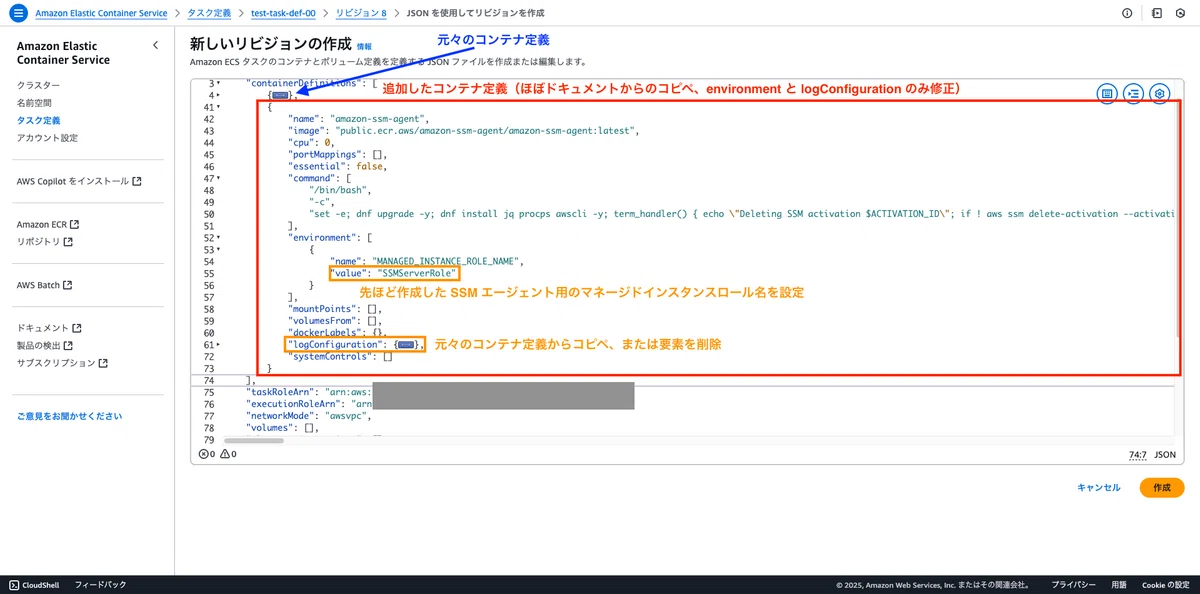Image resolution: width=1200 pixels, height=594 pixels.
Task: Click the orange 作成 button
Action: pos(1162,488)
